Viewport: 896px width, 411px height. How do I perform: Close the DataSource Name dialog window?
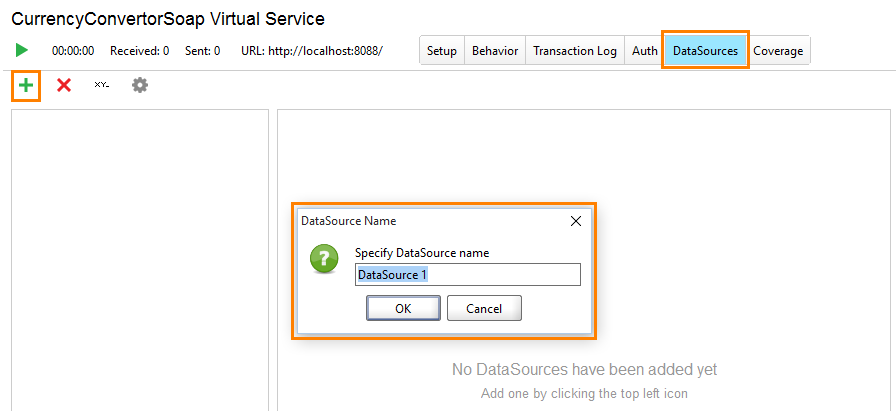click(576, 221)
